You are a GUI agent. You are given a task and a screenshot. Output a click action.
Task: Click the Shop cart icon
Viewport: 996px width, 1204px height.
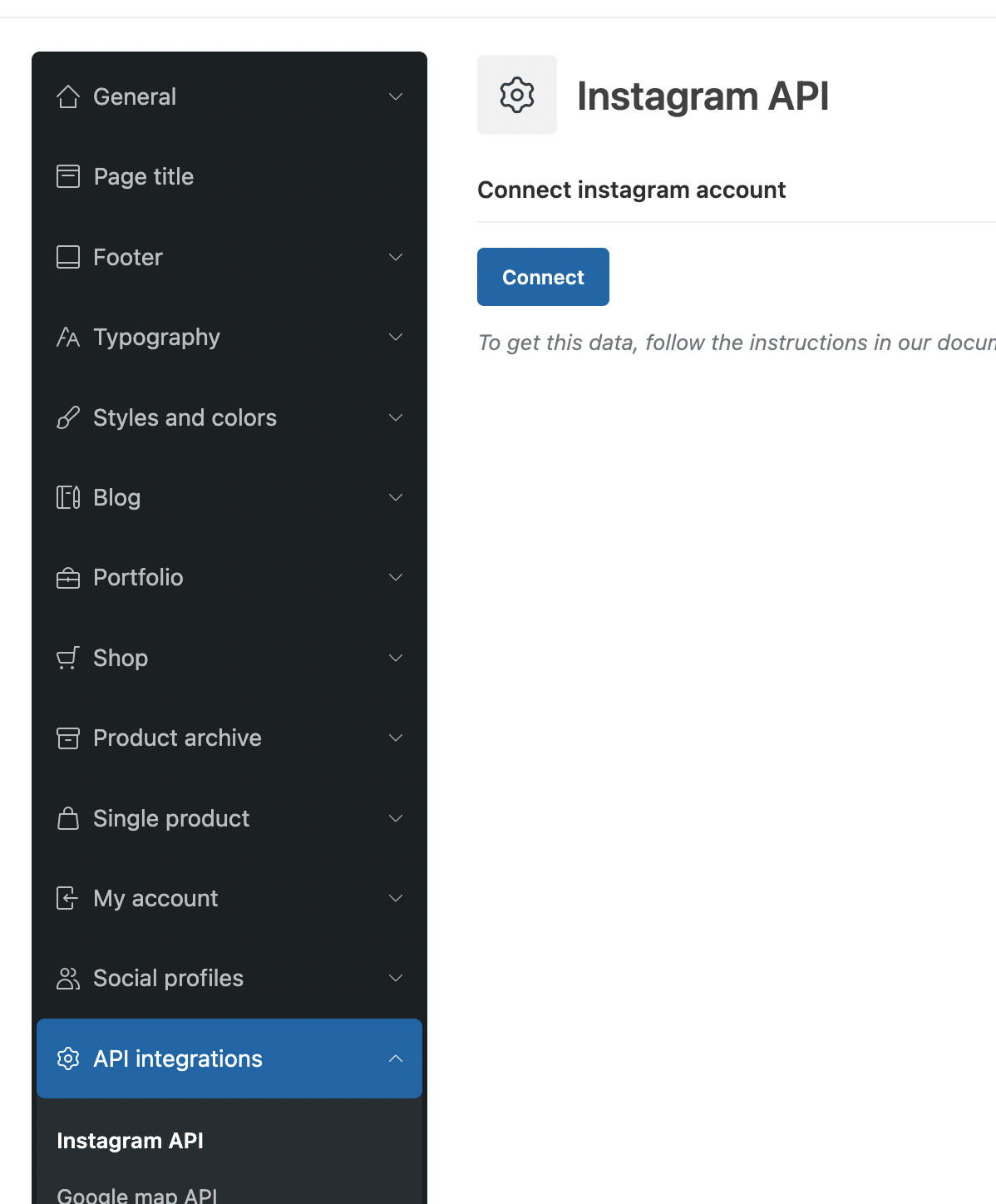coord(68,658)
